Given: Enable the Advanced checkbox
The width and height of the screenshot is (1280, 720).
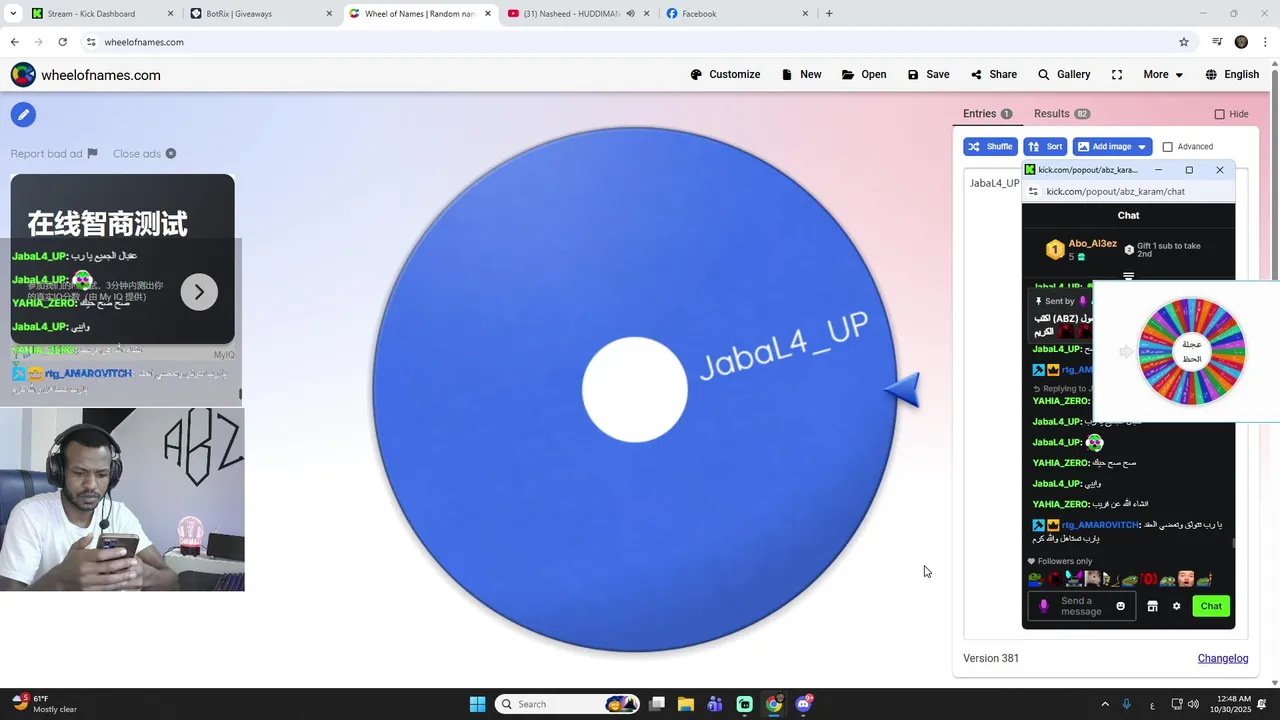Looking at the screenshot, I should (1167, 147).
